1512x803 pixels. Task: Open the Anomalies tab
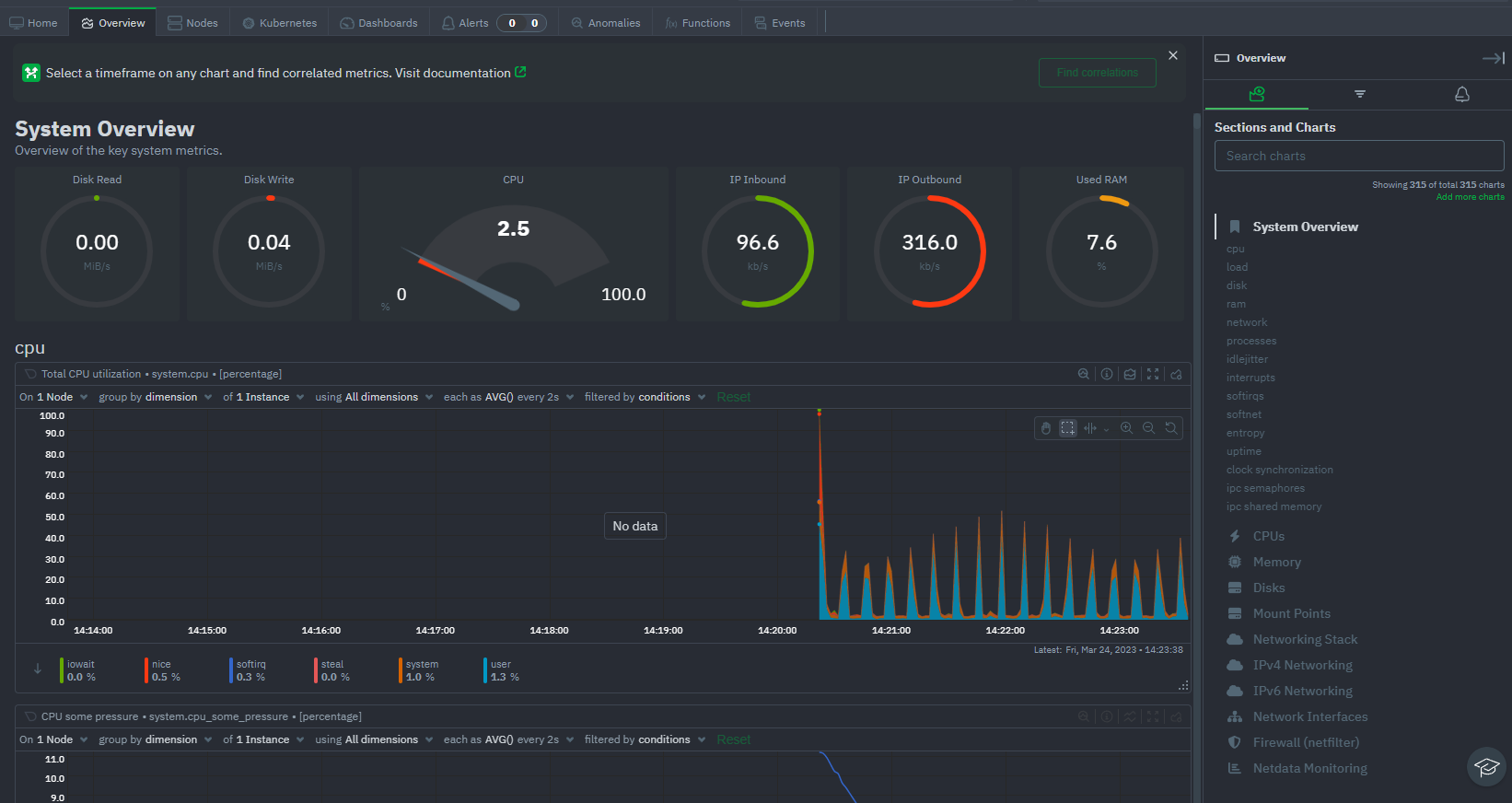pyautogui.click(x=605, y=23)
